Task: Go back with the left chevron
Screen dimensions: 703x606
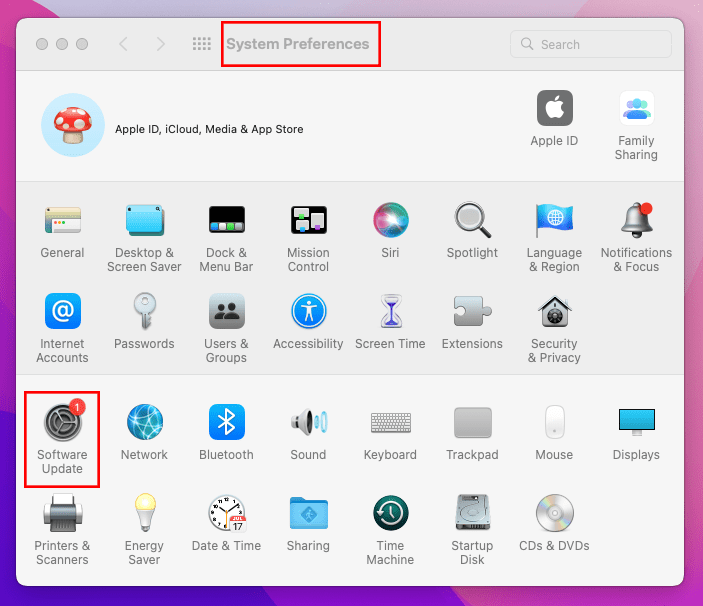Action: click(124, 44)
